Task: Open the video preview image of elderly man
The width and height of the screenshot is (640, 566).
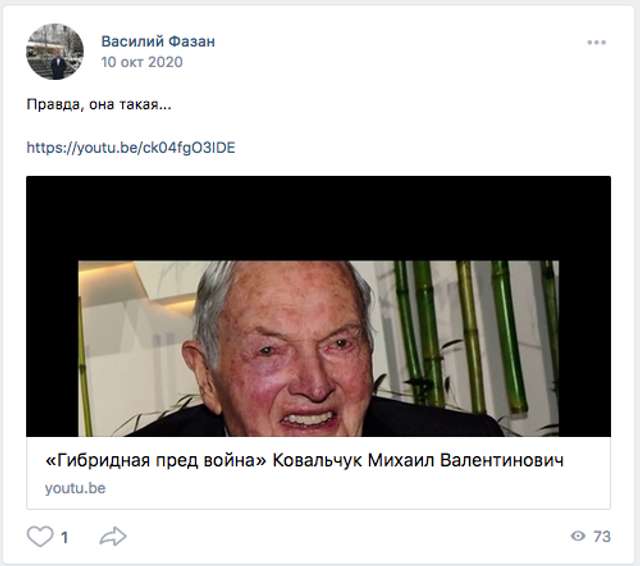Action: pyautogui.click(x=318, y=348)
